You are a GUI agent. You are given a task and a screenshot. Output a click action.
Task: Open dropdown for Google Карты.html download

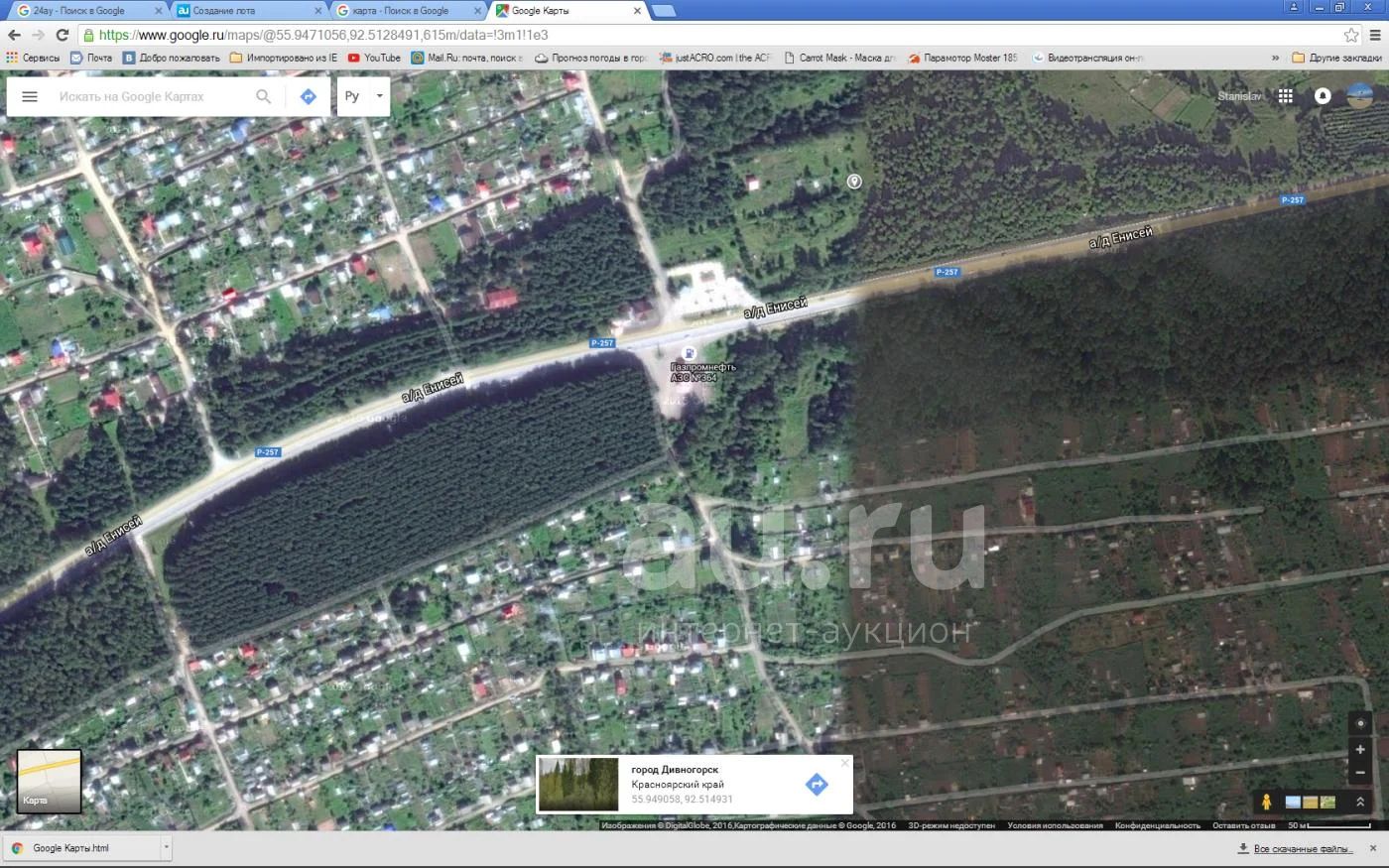(166, 848)
